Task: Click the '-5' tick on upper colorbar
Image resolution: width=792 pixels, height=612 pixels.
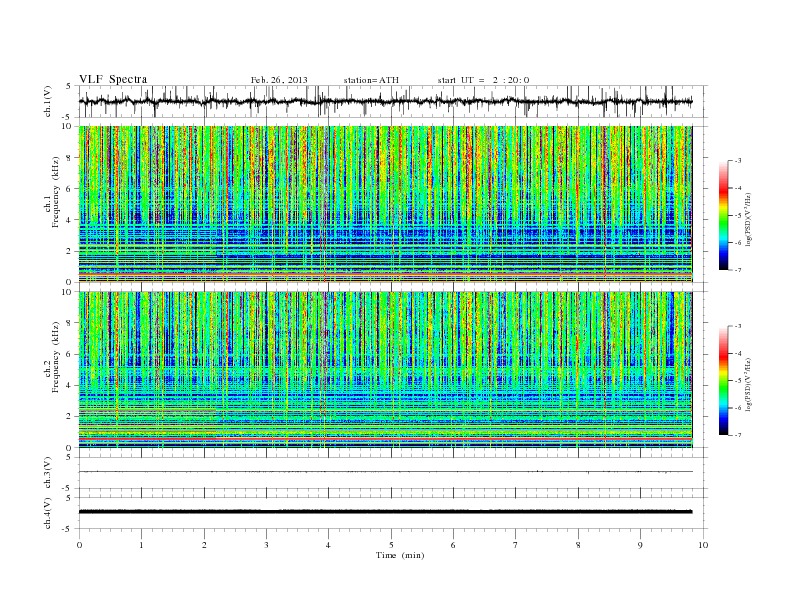Action: point(738,216)
